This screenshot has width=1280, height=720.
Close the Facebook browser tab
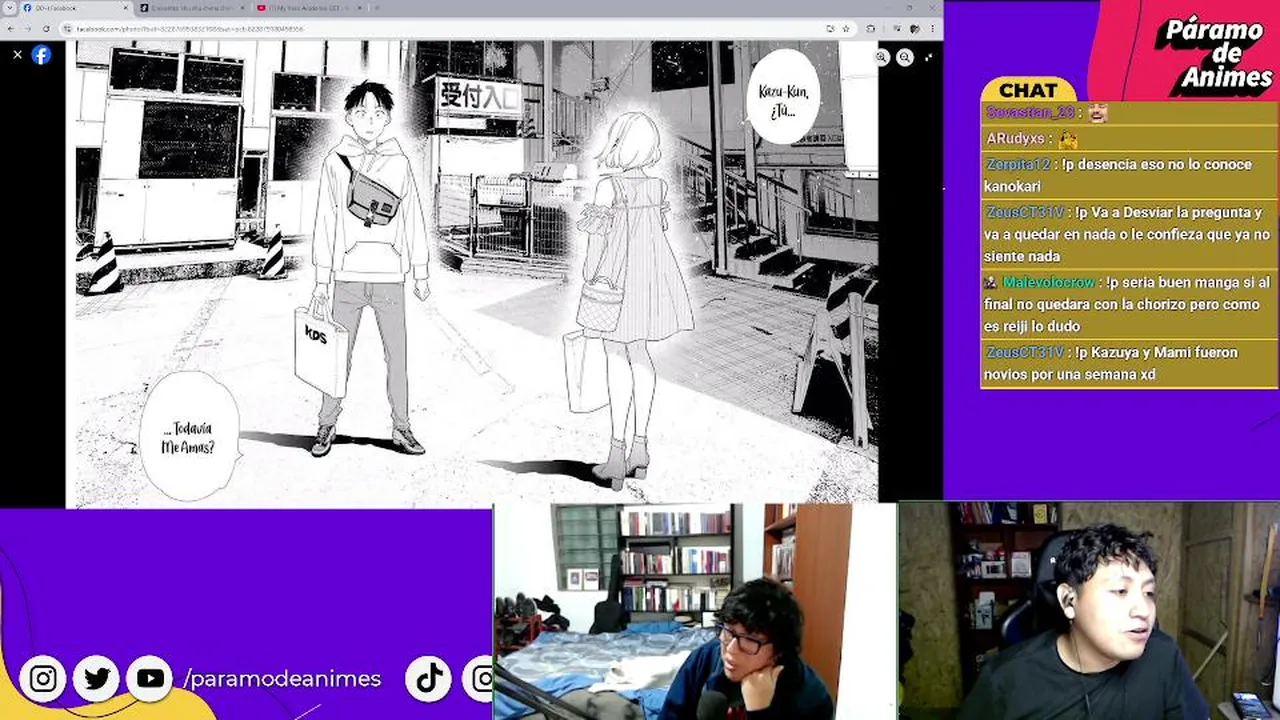[125, 8]
